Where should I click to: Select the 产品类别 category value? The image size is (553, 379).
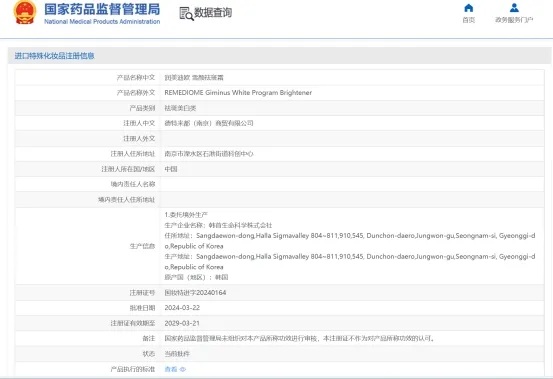(180, 108)
